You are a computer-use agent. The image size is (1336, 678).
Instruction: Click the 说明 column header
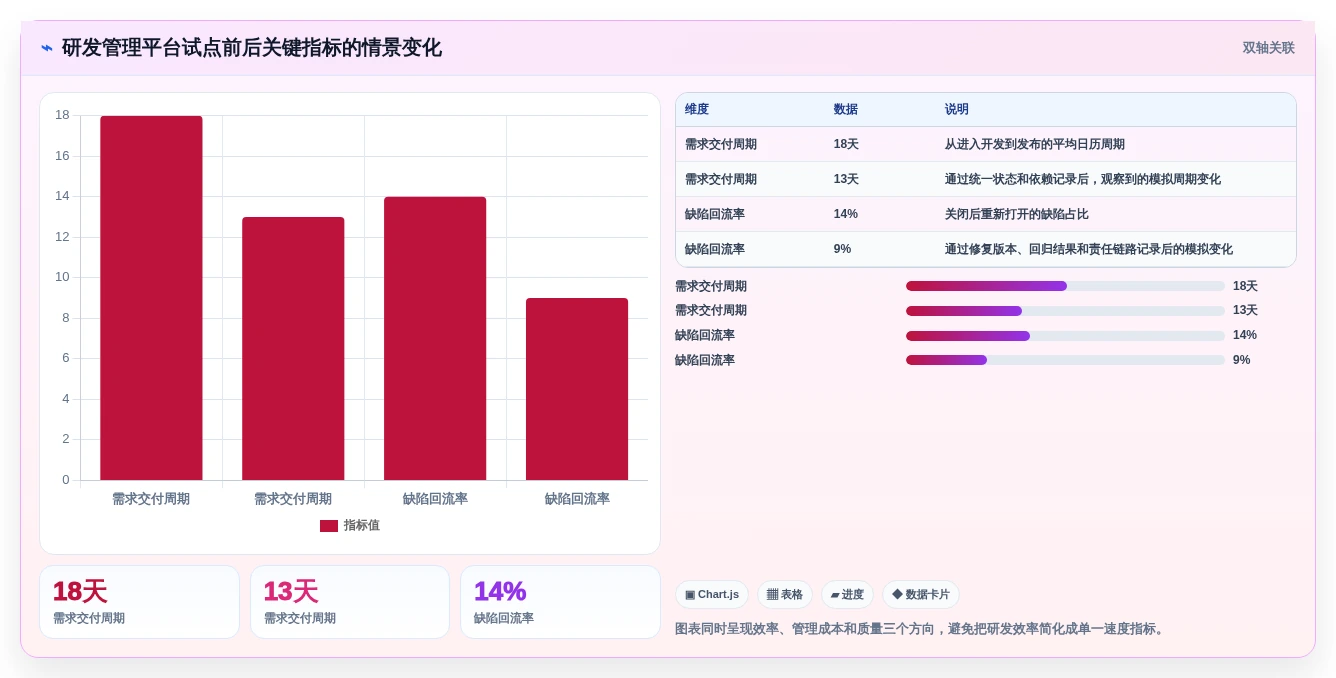click(x=957, y=110)
